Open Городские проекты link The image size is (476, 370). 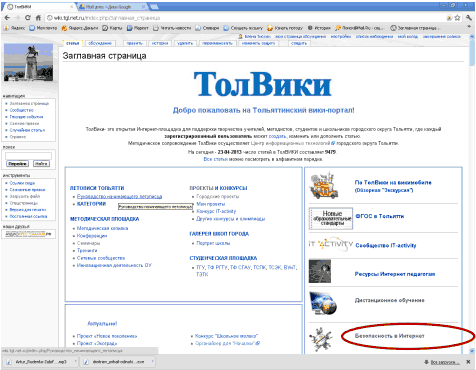point(218,196)
